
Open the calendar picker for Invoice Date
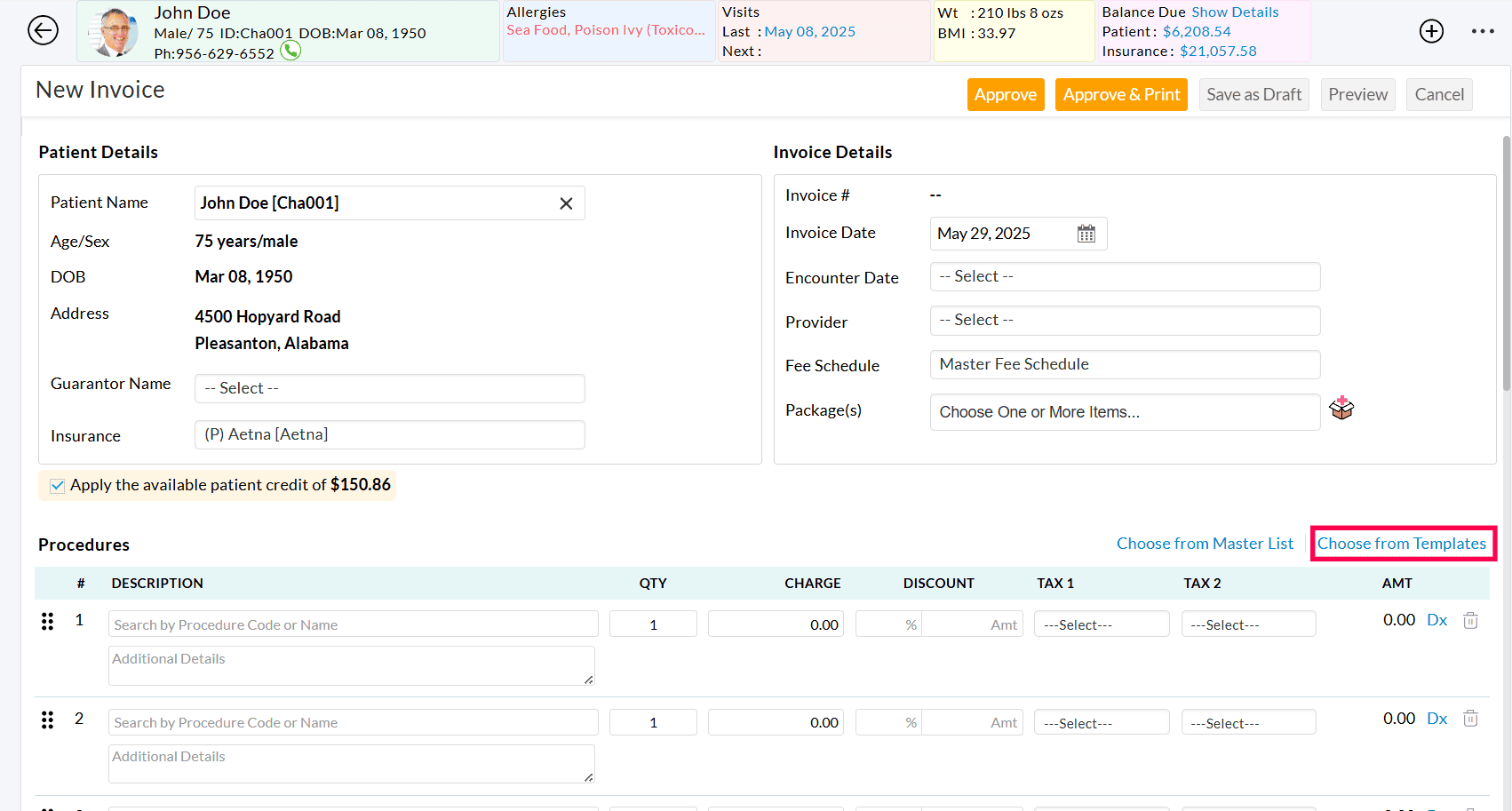pyautogui.click(x=1086, y=233)
